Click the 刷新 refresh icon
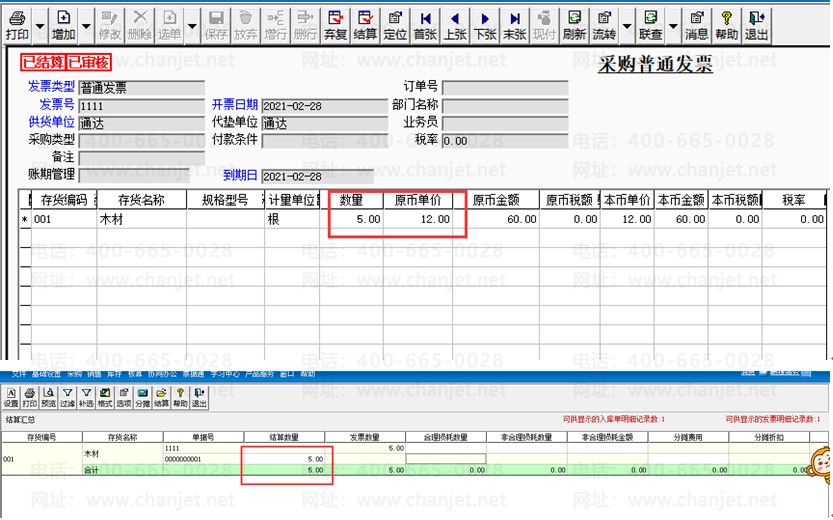 click(574, 25)
